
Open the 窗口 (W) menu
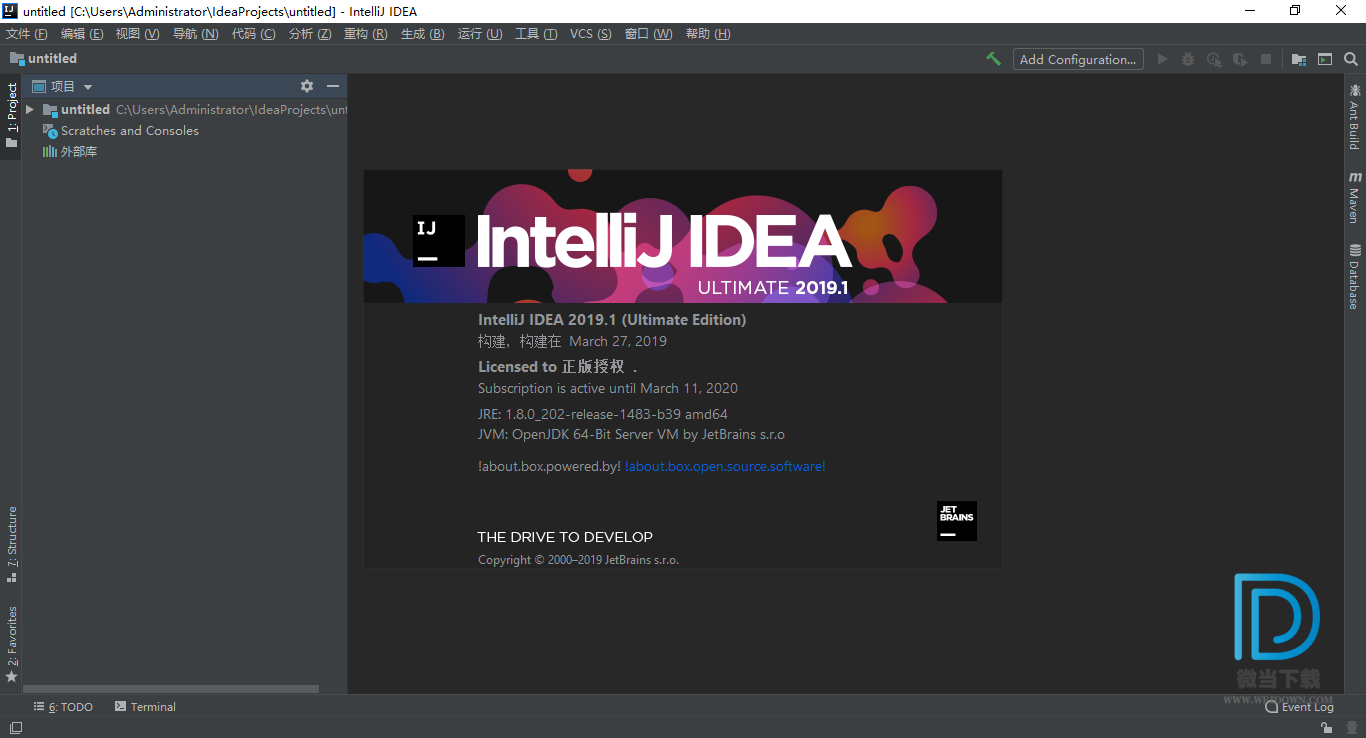[x=649, y=34]
